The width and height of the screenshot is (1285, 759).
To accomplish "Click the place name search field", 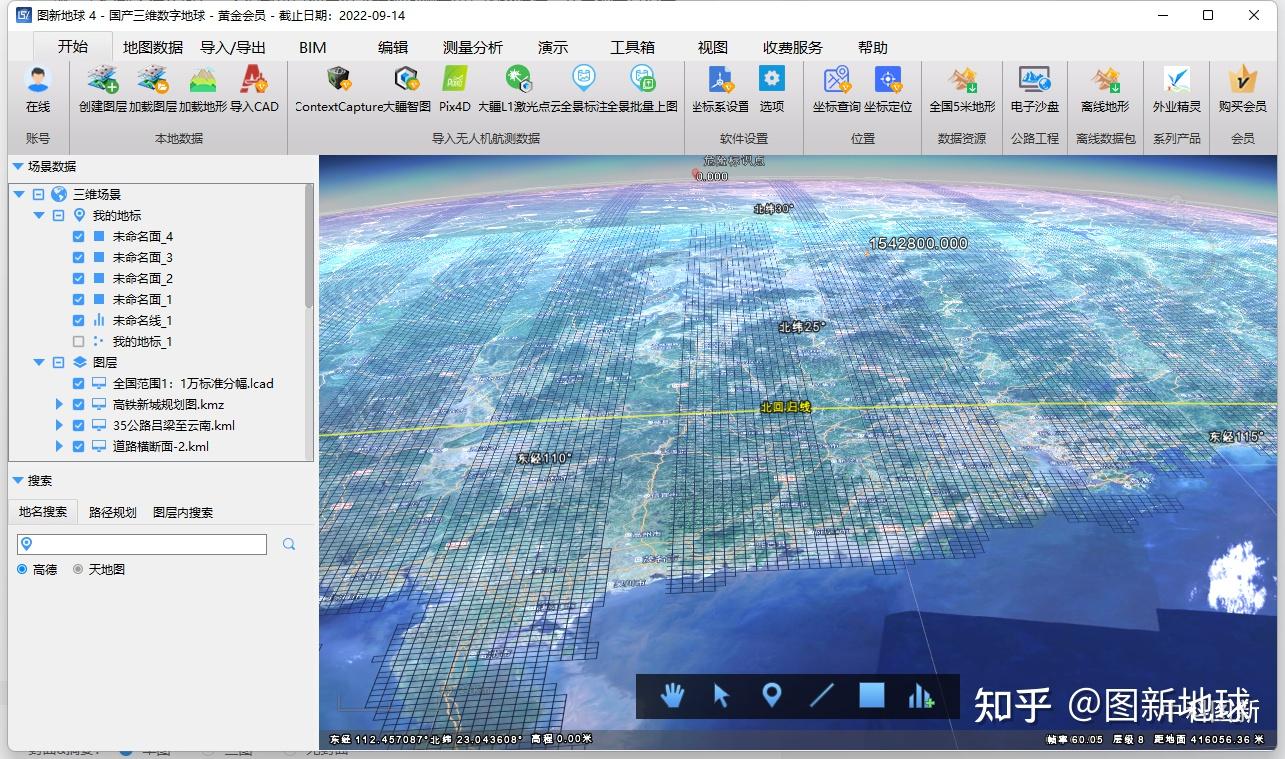I will (x=142, y=544).
